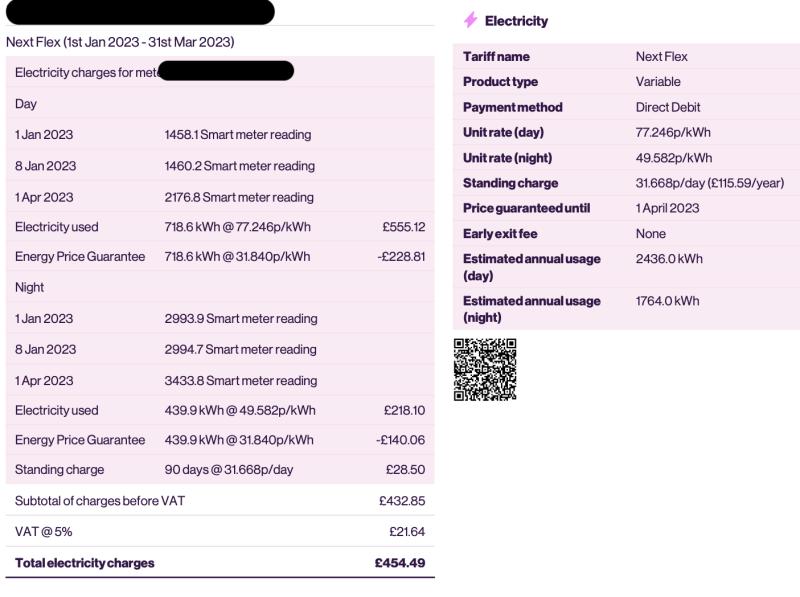Click the Tariff name Next Flex value
Image resolution: width=800 pixels, height=597 pixels.
click(661, 57)
